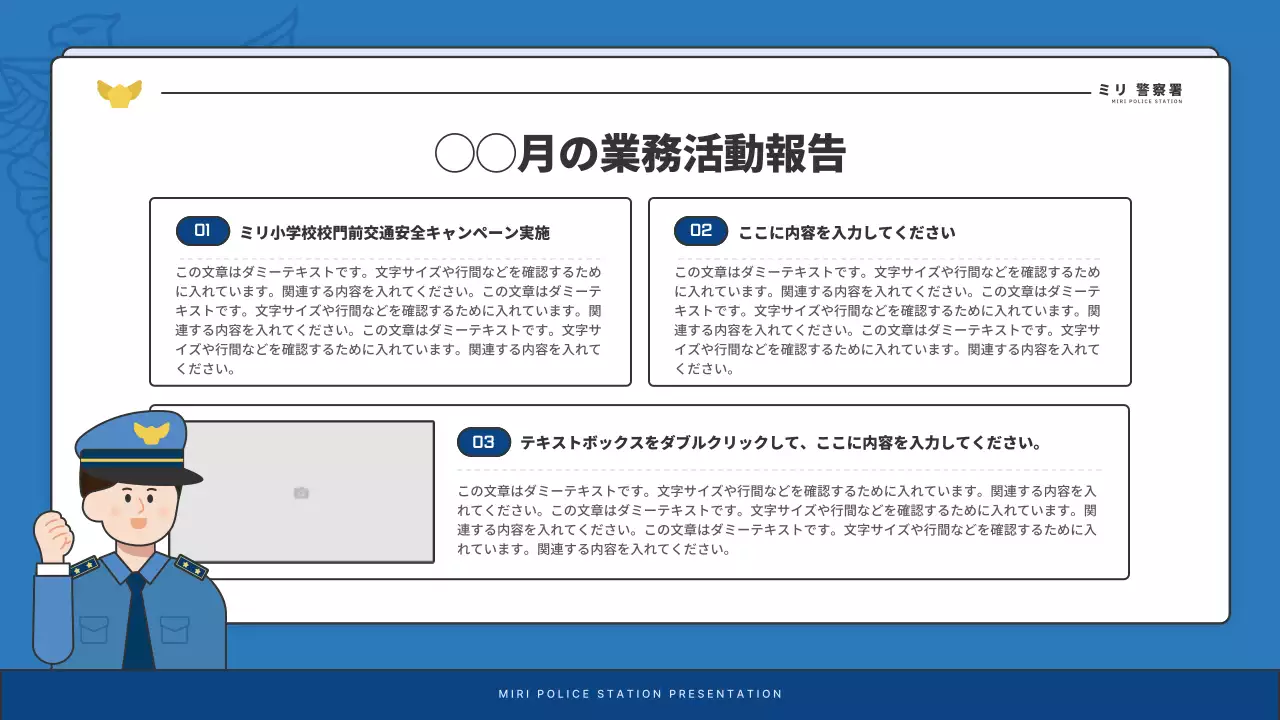The image size is (1280, 720).
Task: Select the "01" number badge
Action: coord(203,231)
